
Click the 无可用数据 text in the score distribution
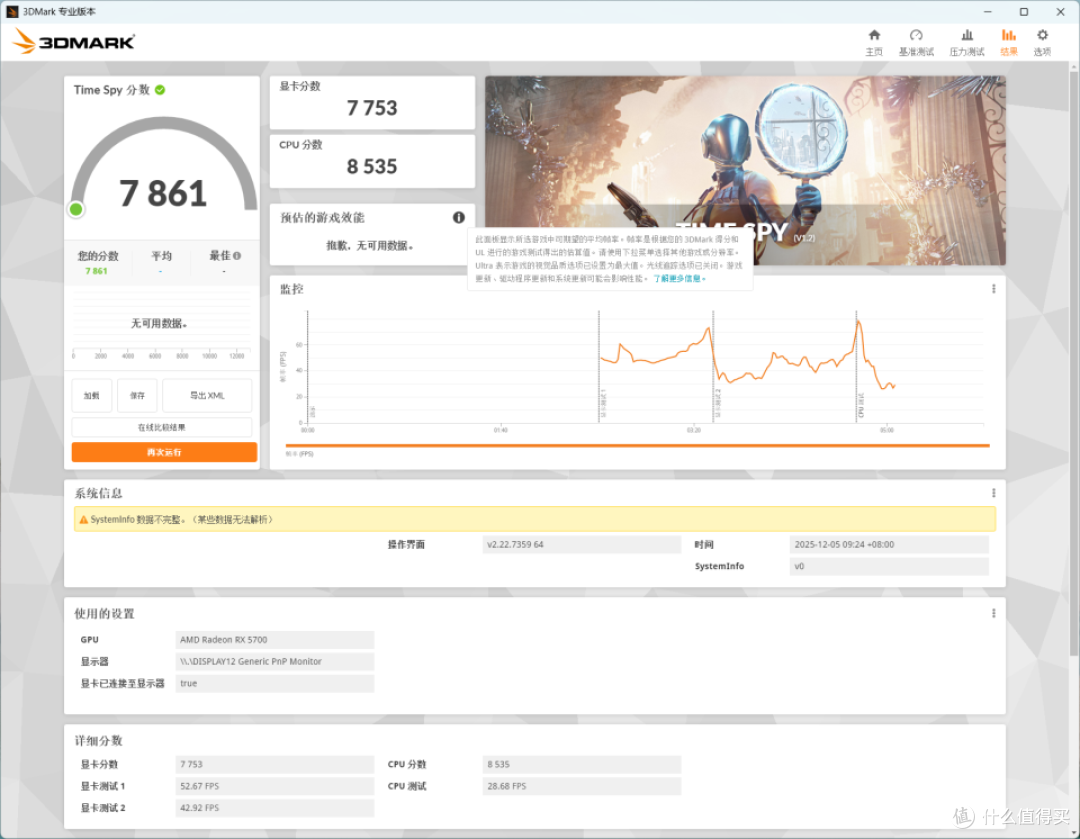point(159,323)
